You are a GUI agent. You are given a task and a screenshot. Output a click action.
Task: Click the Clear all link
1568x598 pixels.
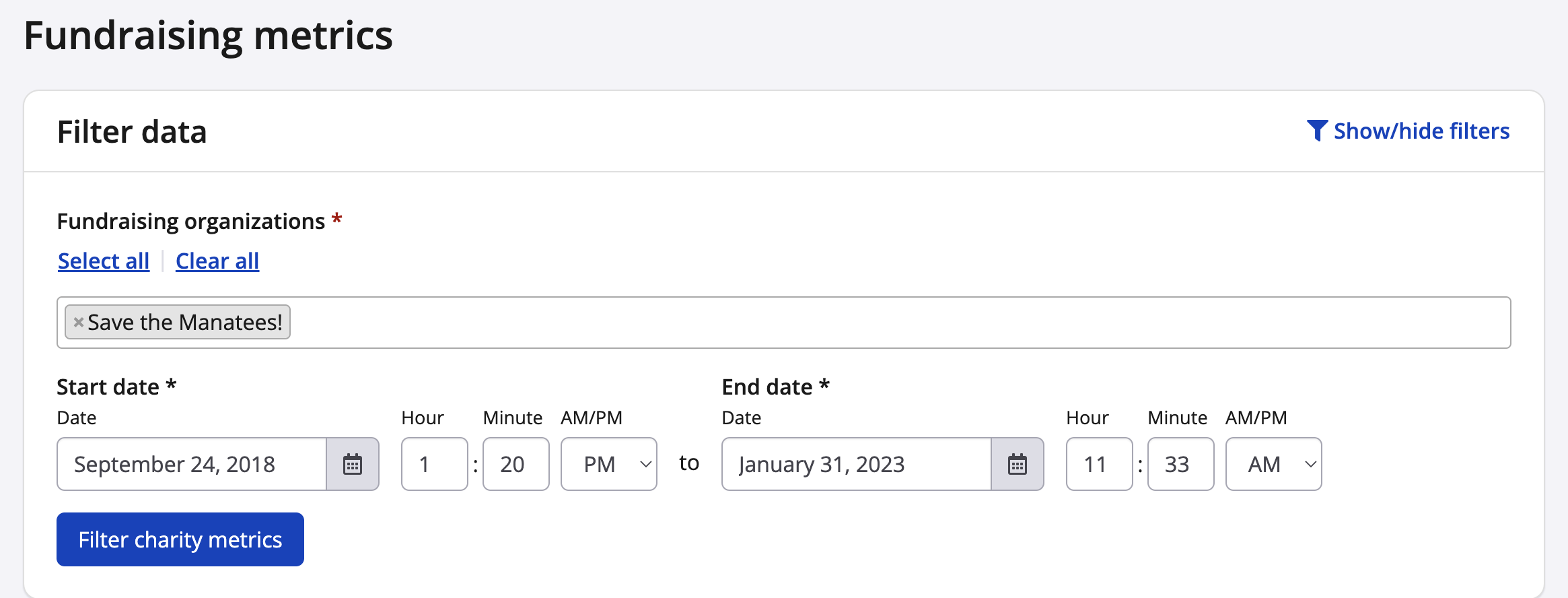217,261
